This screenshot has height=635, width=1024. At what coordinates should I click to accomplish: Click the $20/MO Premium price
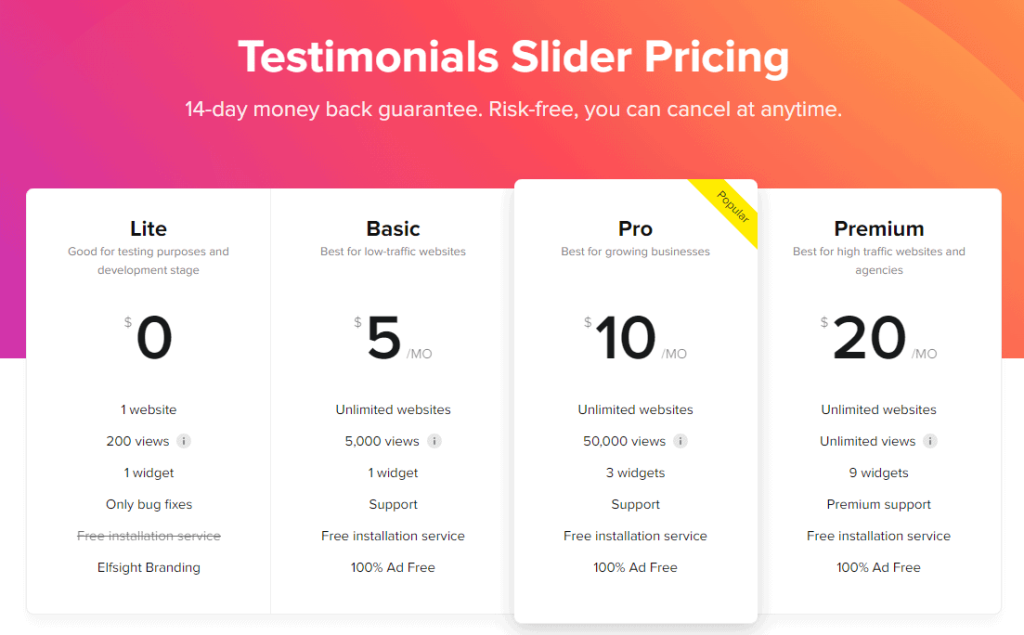coord(879,337)
